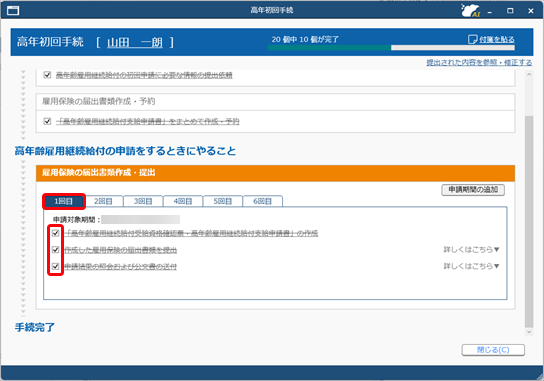The height and width of the screenshot is (381, 544).
Task: Click the 手続完了 heading
Action: pos(35,327)
